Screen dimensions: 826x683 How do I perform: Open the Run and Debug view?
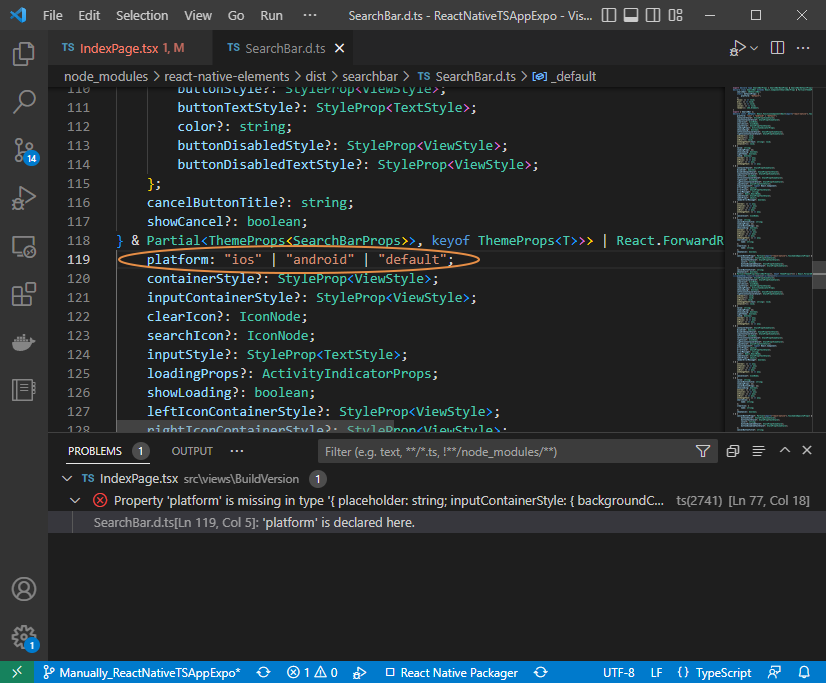coord(23,198)
